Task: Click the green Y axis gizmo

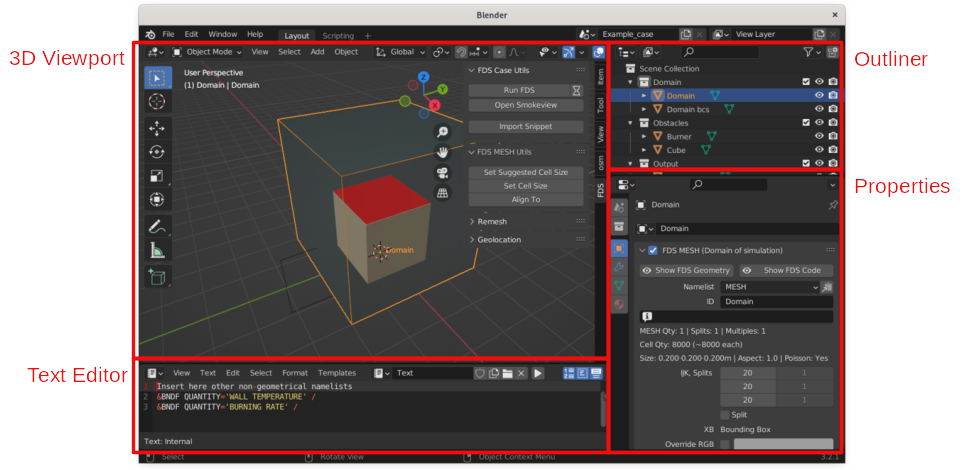Action: 443,90
